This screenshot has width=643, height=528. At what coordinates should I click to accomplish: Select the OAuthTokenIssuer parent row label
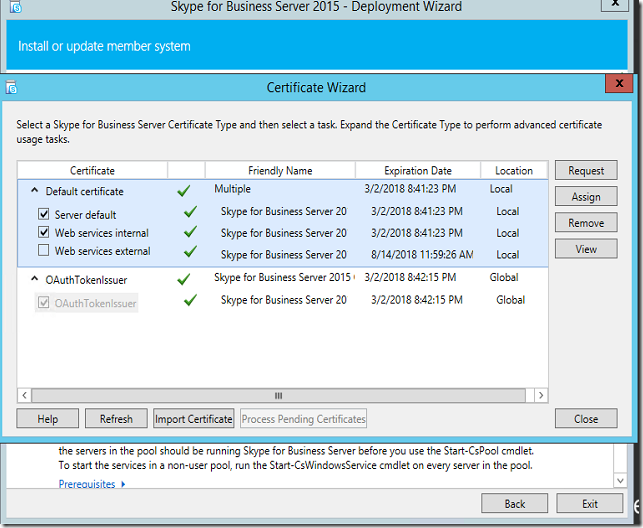(86, 280)
